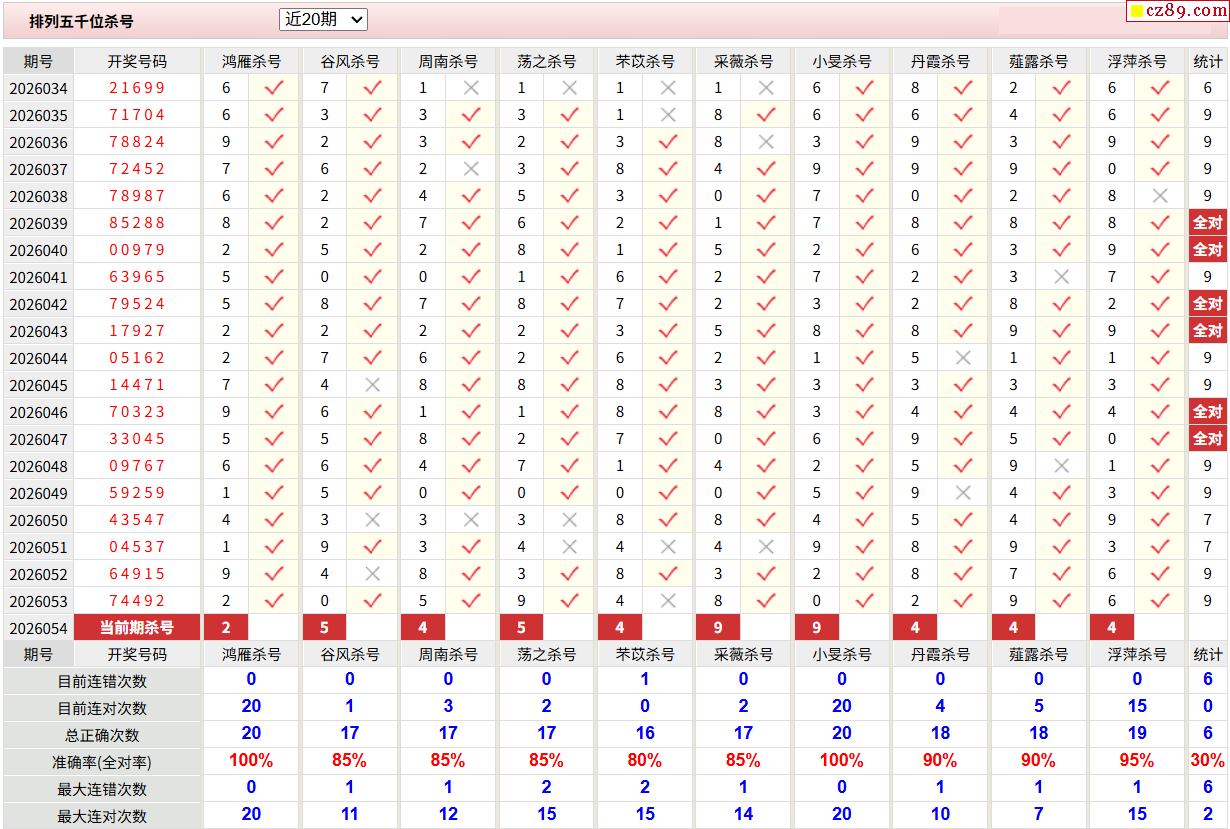Select the top 鸿雁杀号 column header

pos(251,61)
